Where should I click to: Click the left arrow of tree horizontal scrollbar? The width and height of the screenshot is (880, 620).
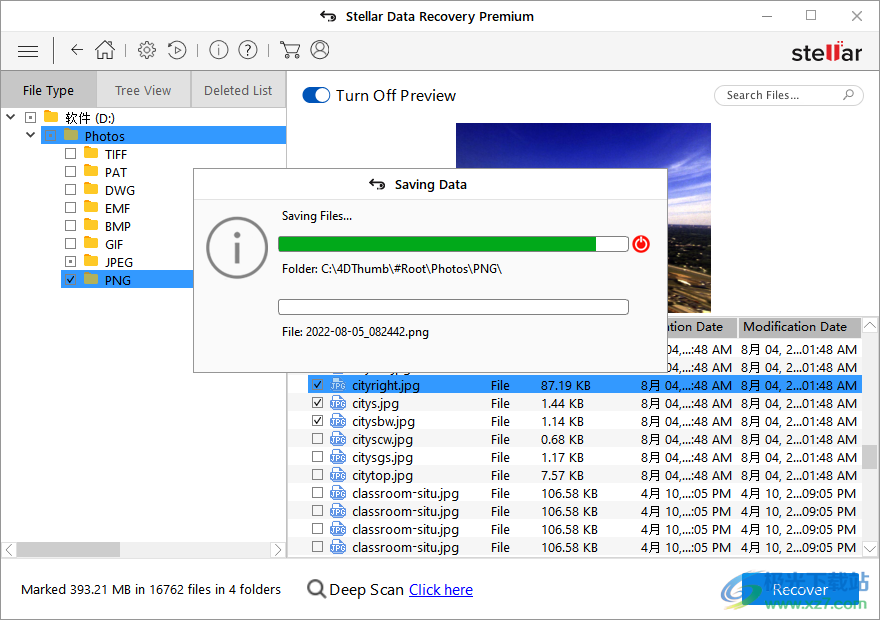(9, 550)
